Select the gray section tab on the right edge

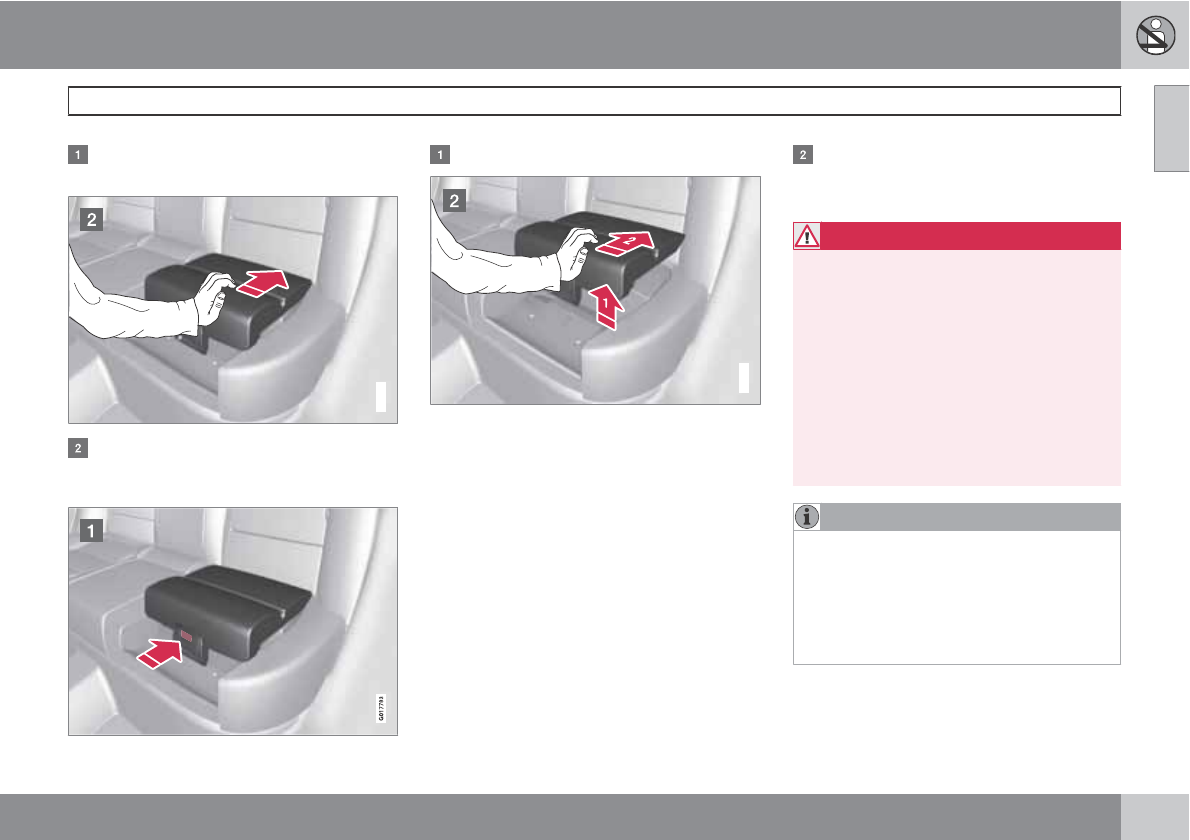(x=1172, y=128)
